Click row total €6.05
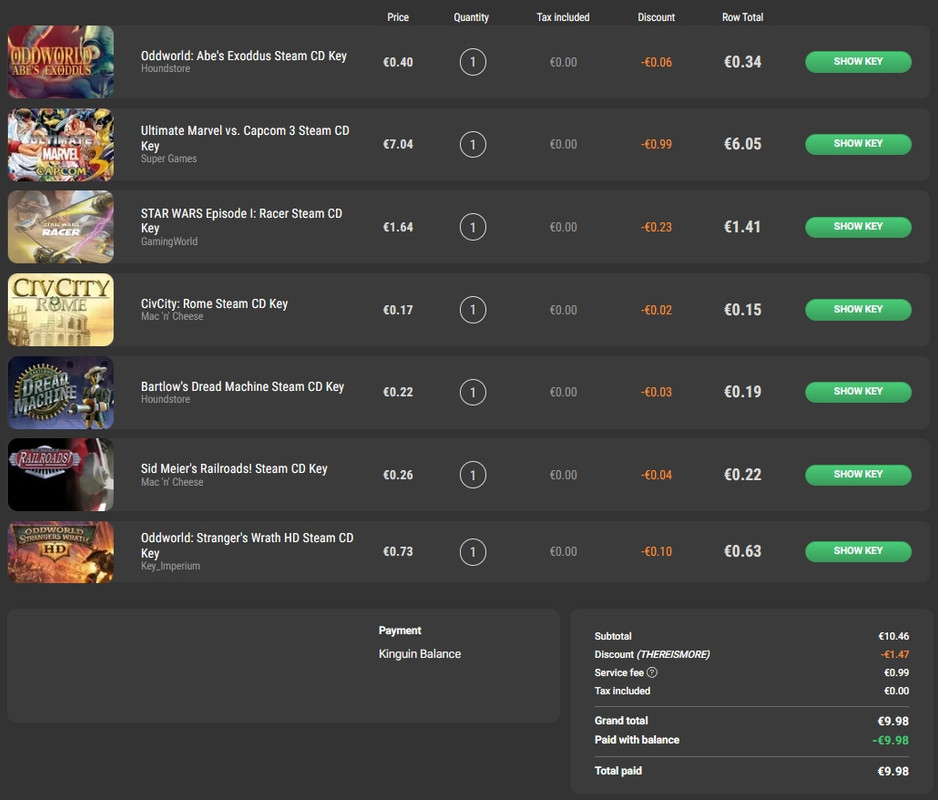The image size is (938, 800). point(742,144)
